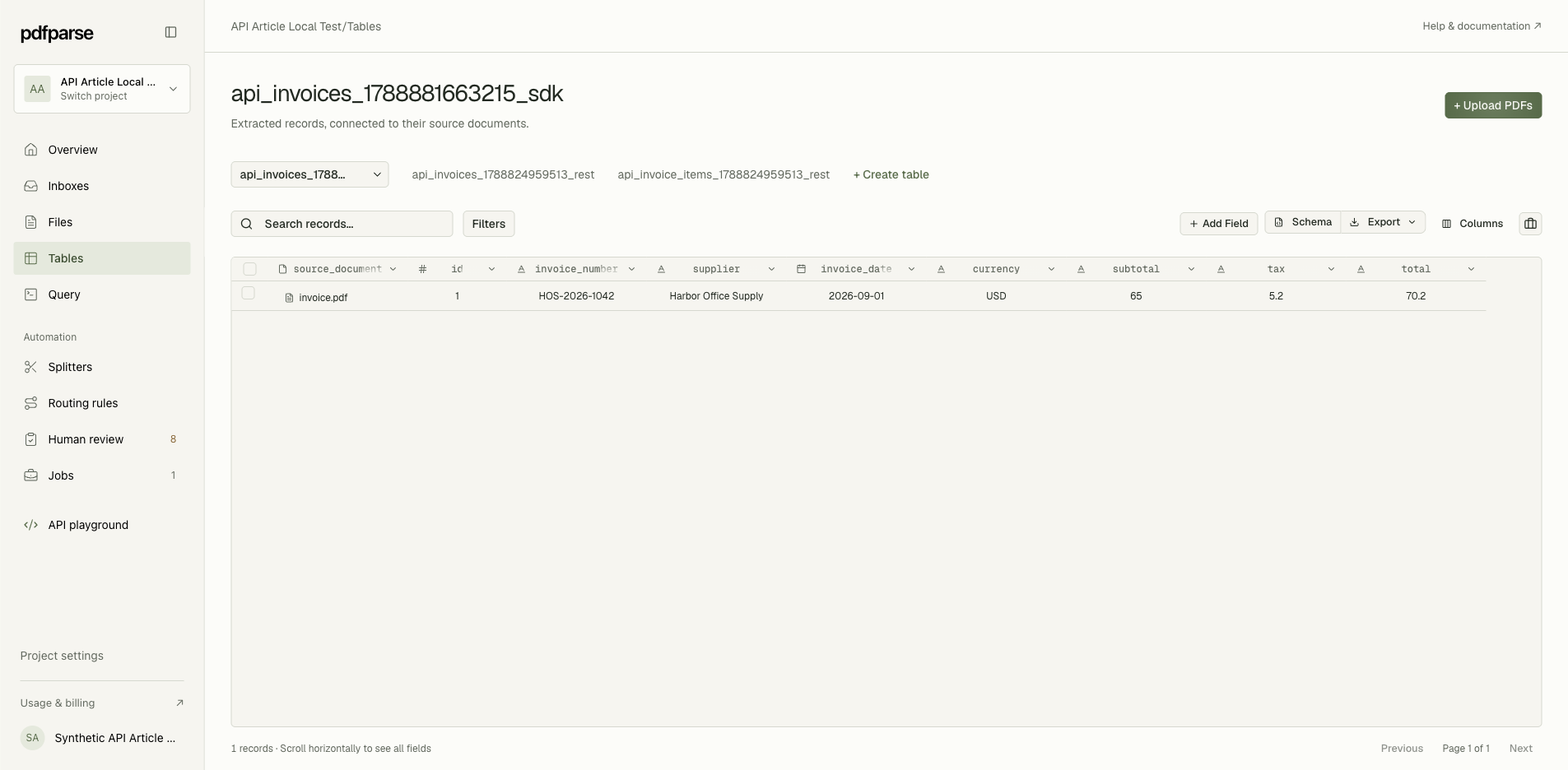Click + Create table

click(x=891, y=174)
